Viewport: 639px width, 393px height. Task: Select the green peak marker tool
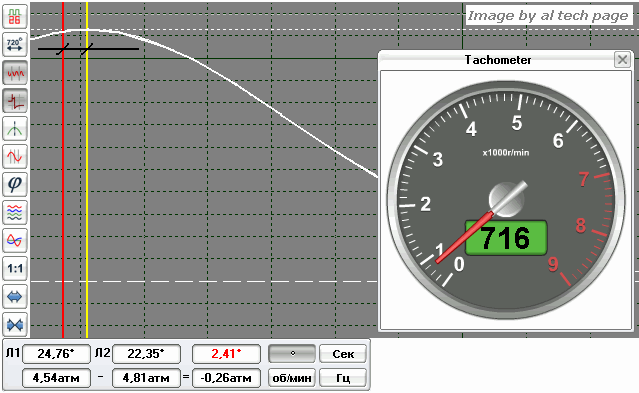click(15, 129)
